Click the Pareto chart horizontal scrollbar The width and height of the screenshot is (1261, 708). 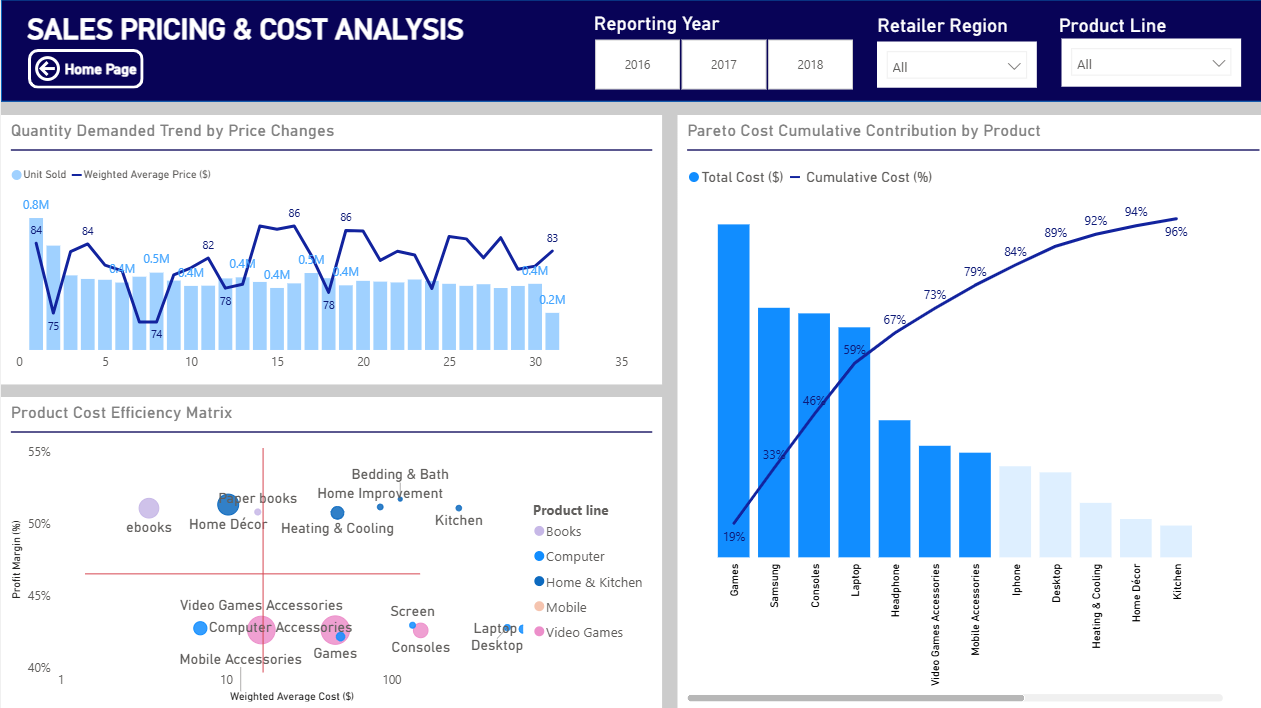(x=855, y=697)
